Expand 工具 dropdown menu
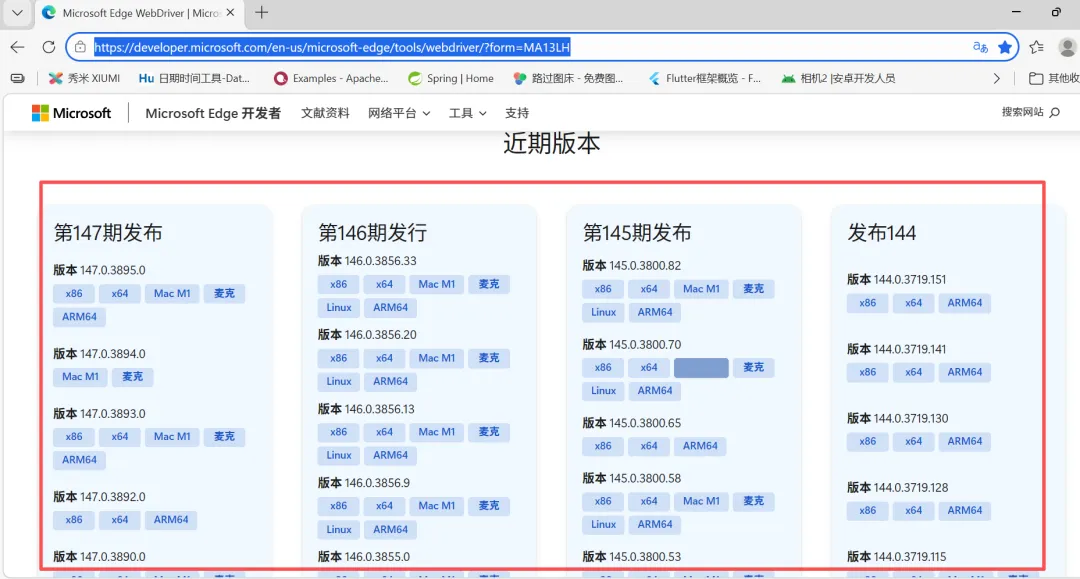The height and width of the screenshot is (579, 1080). pos(468,113)
